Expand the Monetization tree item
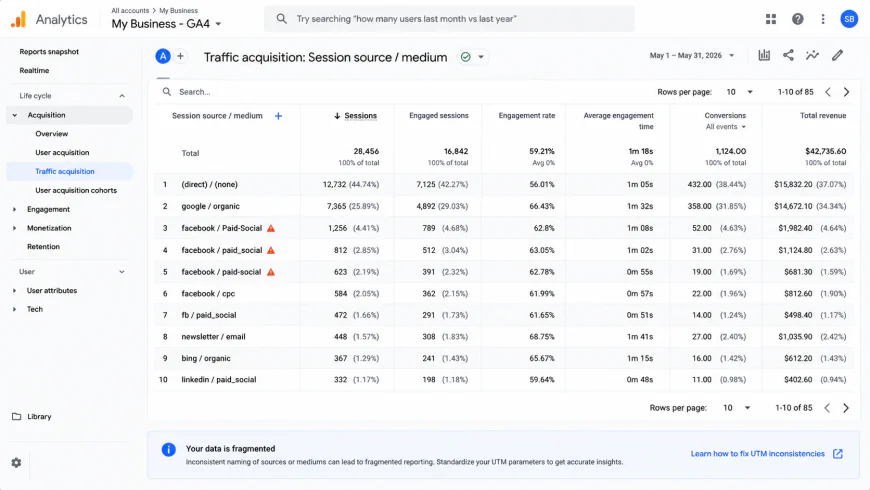This screenshot has width=870, height=490. tap(14, 228)
